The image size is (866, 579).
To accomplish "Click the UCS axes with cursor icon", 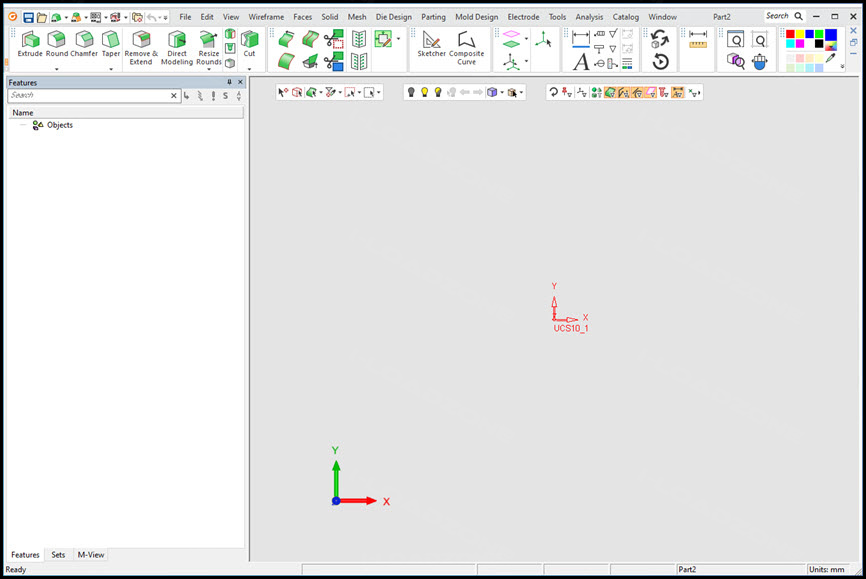I will pos(543,39).
